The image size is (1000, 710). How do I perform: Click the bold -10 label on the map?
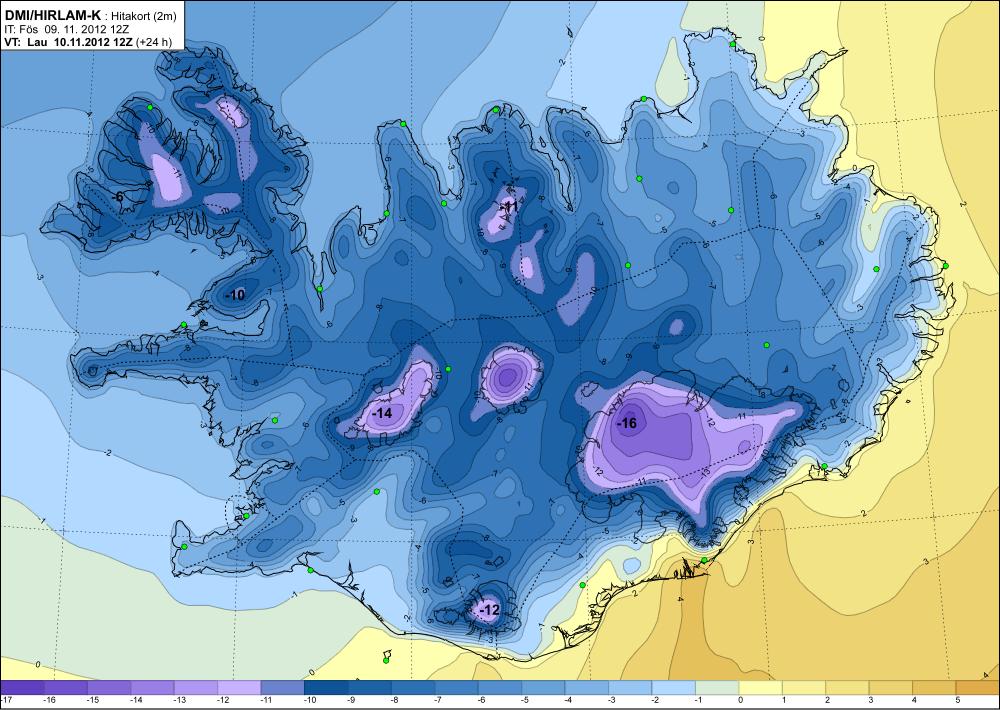click(235, 295)
